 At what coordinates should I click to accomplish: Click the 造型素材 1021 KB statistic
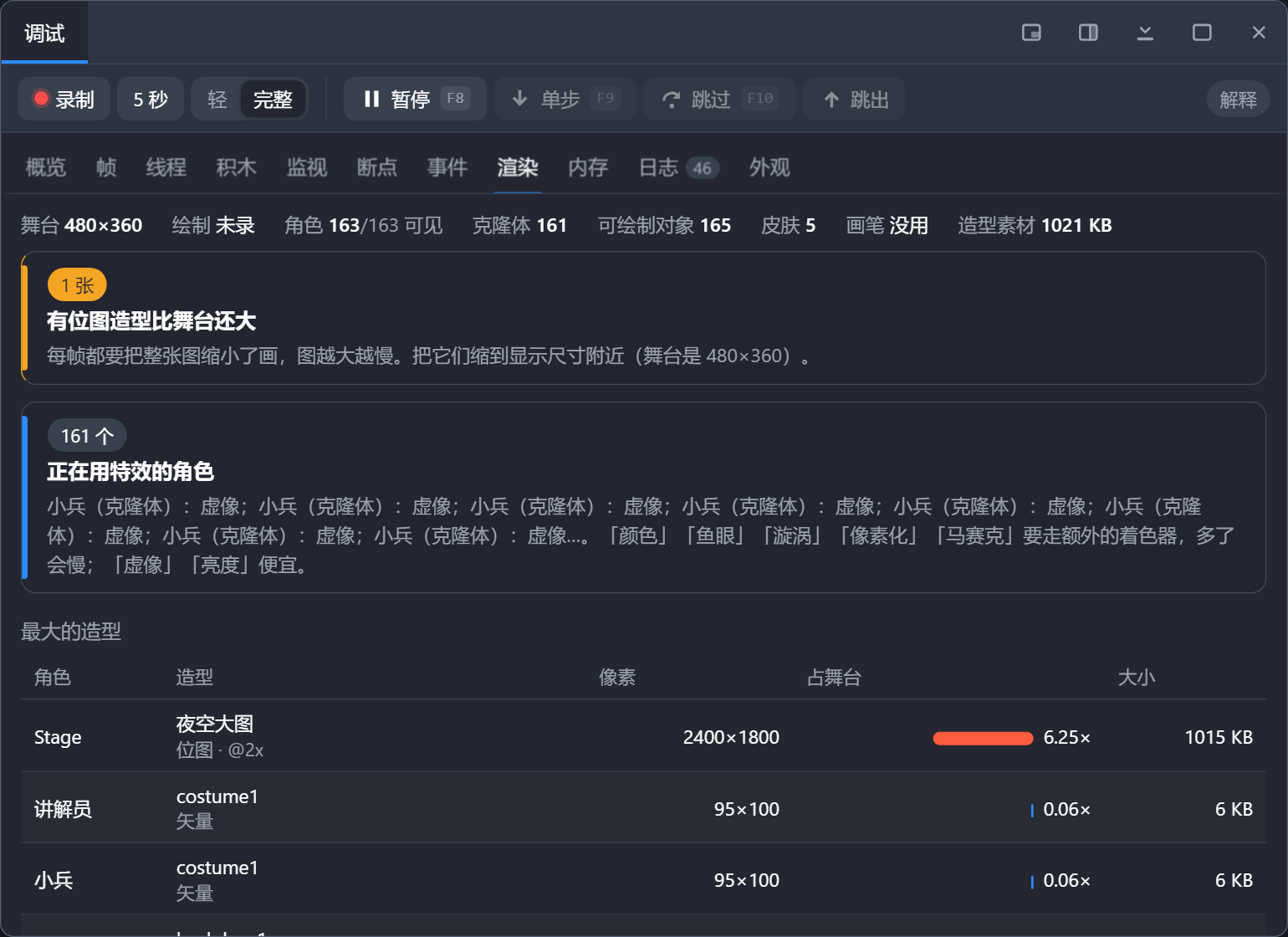point(1035,225)
